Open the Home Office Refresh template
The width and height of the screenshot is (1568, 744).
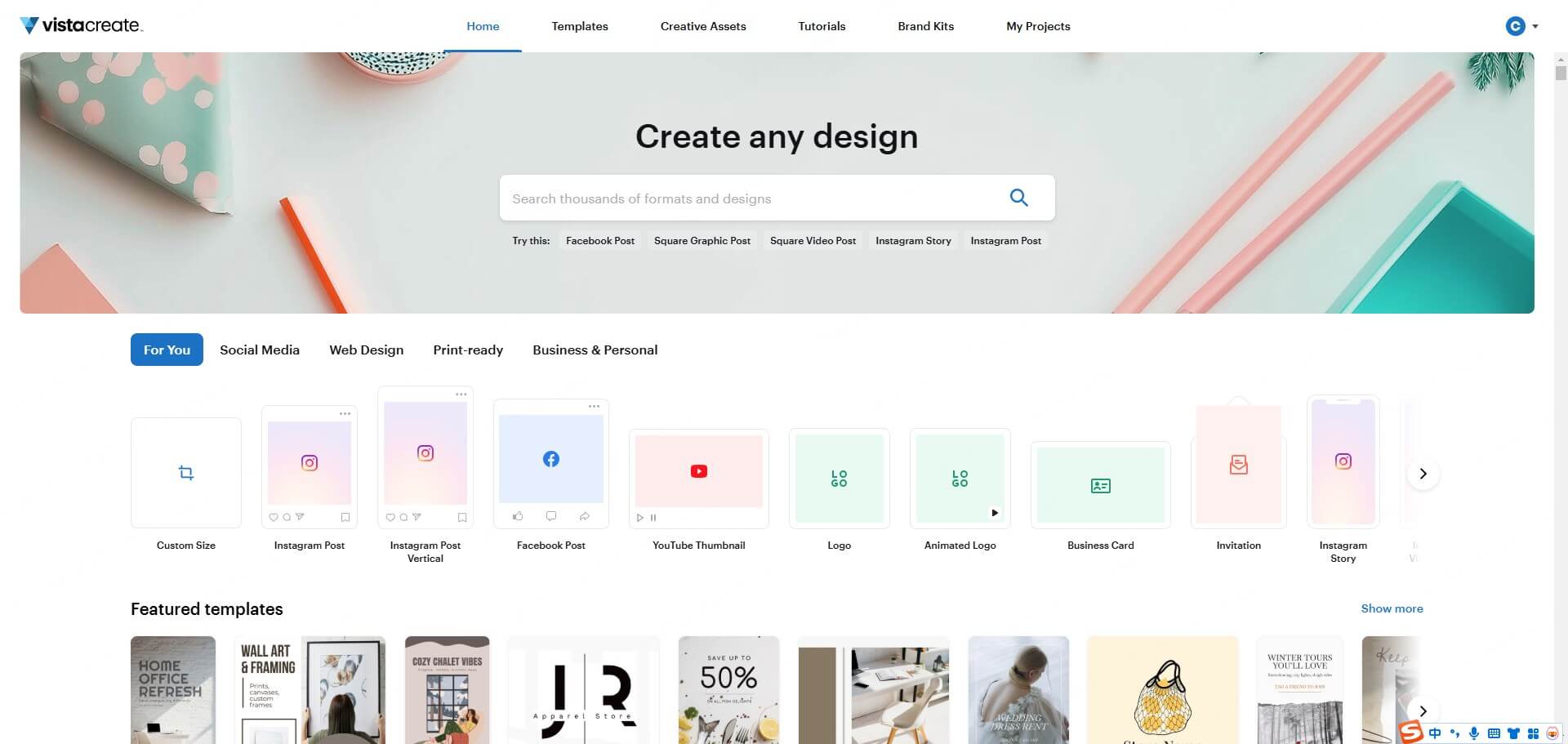click(173, 690)
